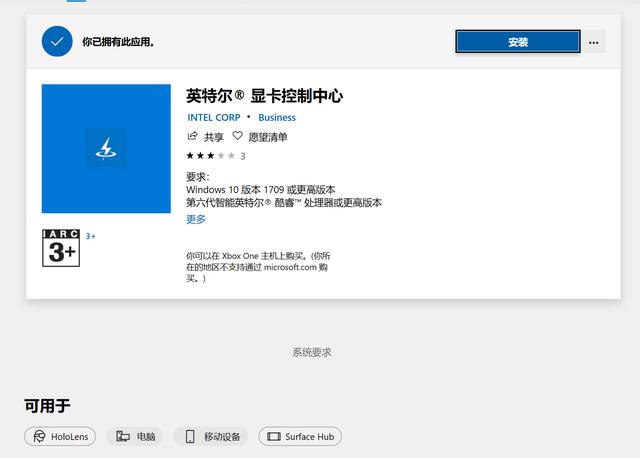Open the 3+ age rating link
This screenshot has width=640, height=458.
[90, 236]
